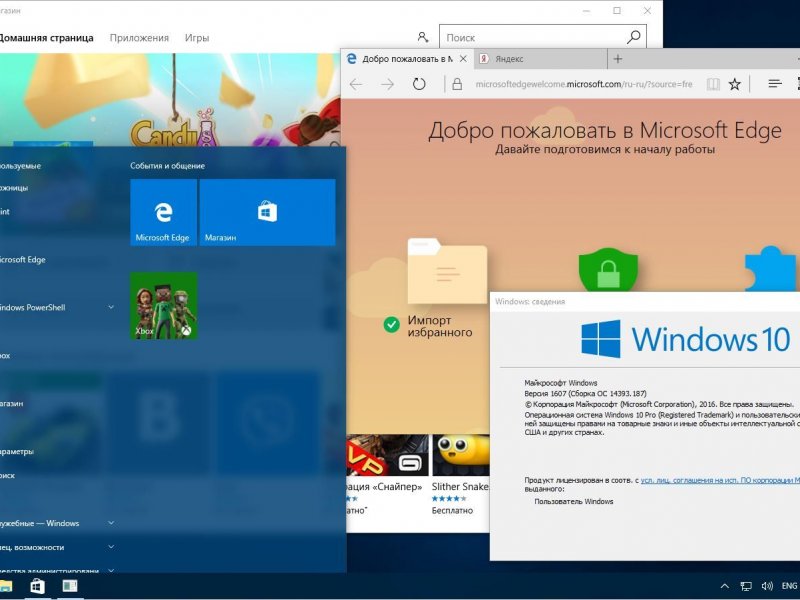Refresh the page in Edge
Image resolution: width=800 pixels, height=600 pixels.
419,84
